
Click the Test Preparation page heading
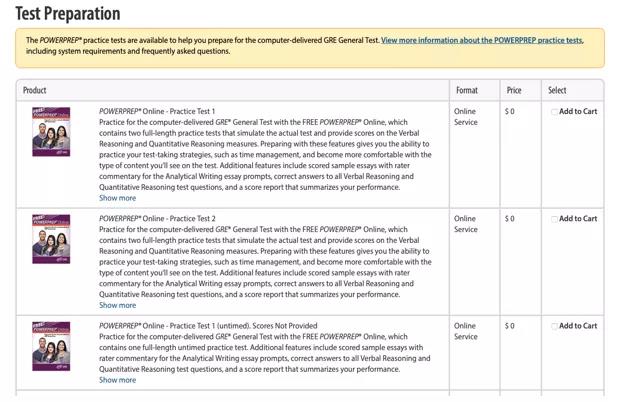(68, 14)
